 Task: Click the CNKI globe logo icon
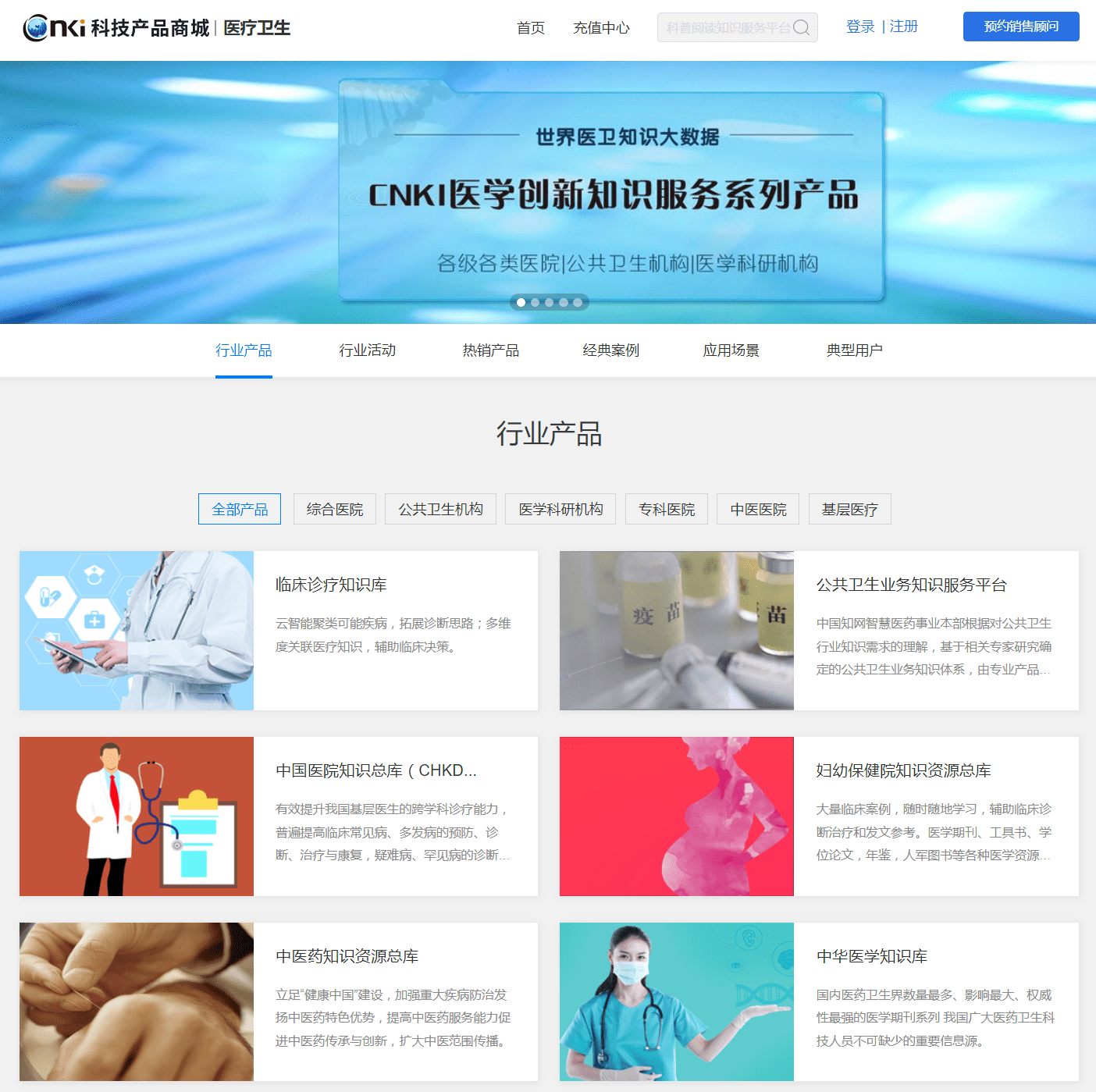tap(35, 28)
